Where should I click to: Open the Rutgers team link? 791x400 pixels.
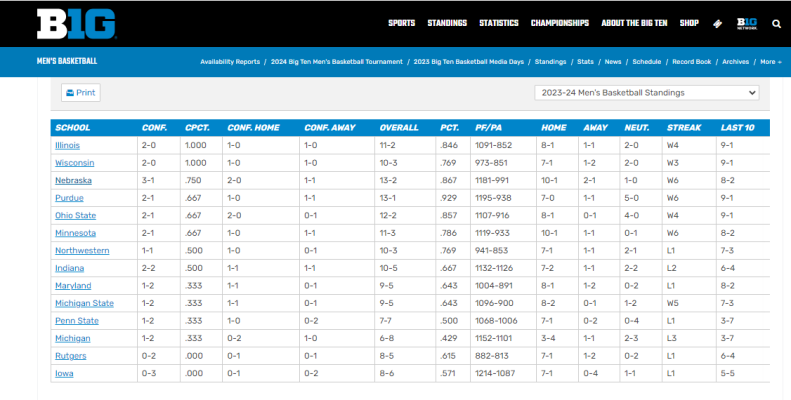[x=71, y=356]
